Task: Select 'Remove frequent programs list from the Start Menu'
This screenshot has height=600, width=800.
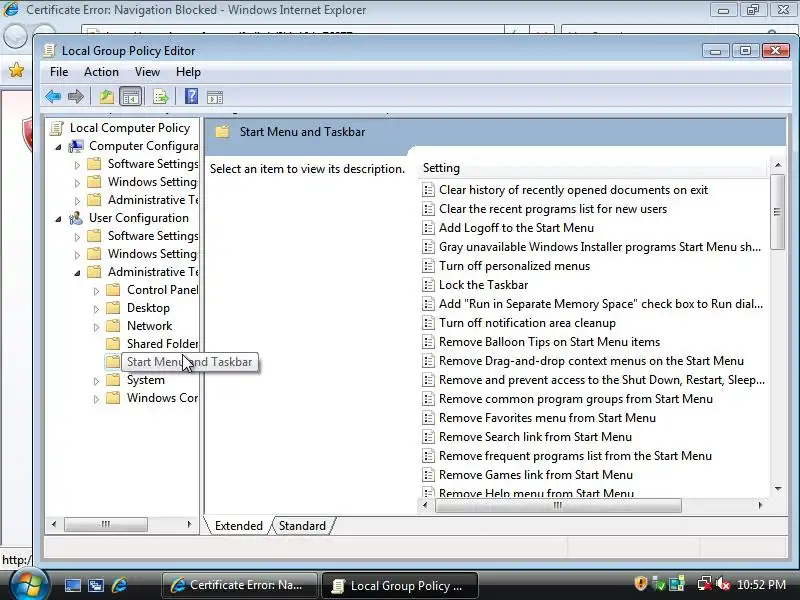Action: point(575,456)
